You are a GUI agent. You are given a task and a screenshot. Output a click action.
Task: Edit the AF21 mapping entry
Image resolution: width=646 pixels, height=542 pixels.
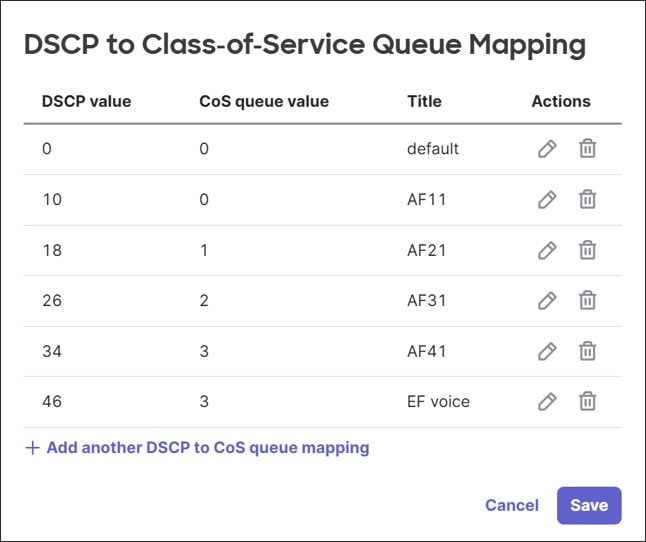(547, 250)
